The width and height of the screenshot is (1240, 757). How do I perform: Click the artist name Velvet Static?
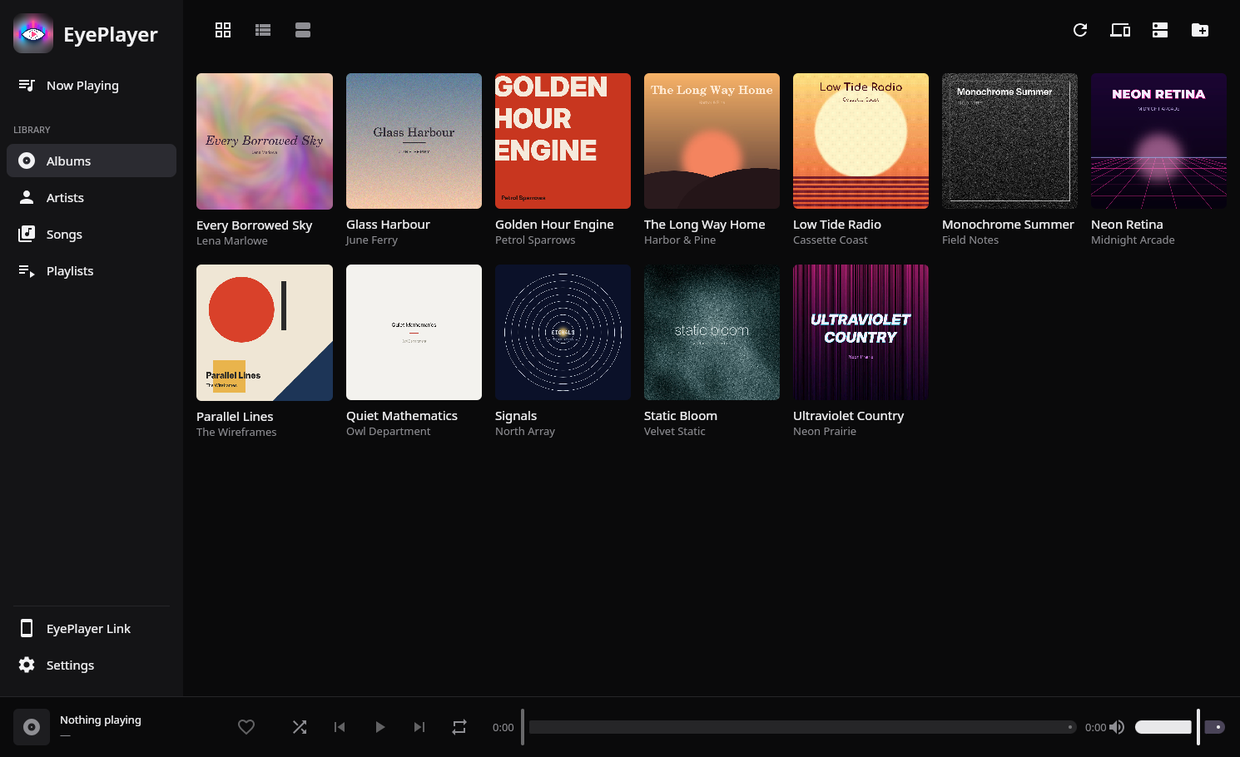pos(674,431)
